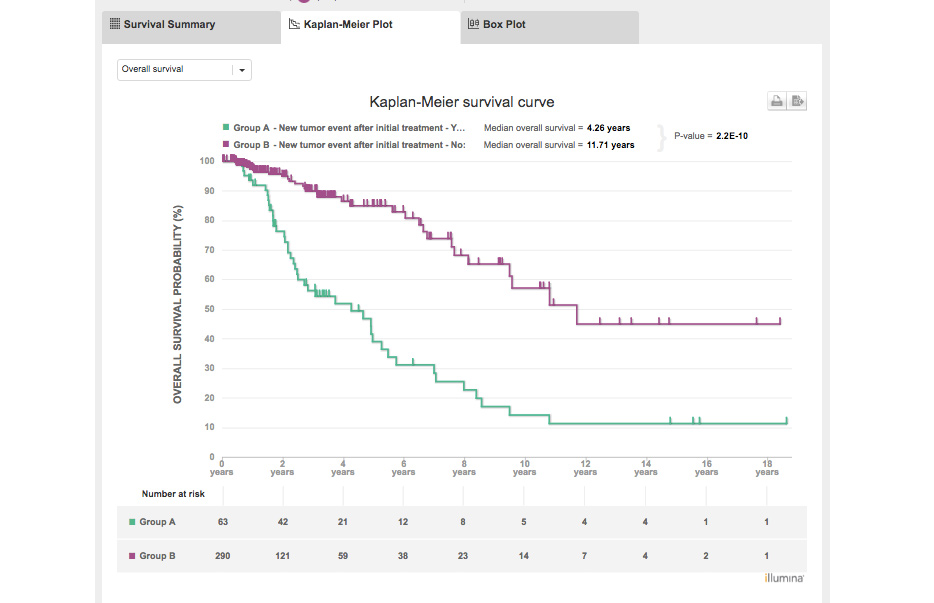The width and height of the screenshot is (934, 603).
Task: Click the Kaplan-Meier survival curve title
Action: pos(462,102)
